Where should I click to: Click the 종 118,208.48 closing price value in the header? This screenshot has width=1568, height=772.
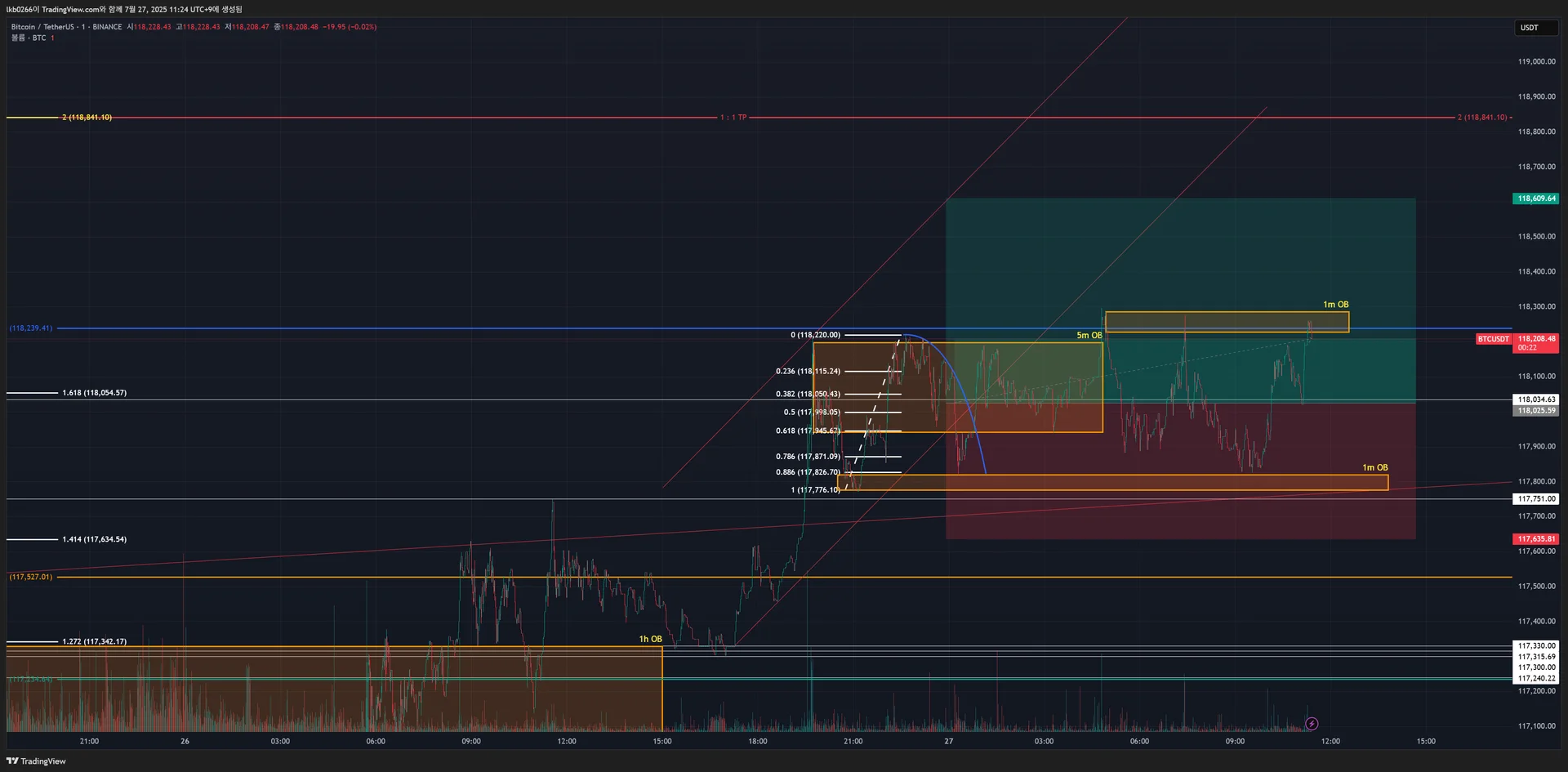click(x=296, y=27)
